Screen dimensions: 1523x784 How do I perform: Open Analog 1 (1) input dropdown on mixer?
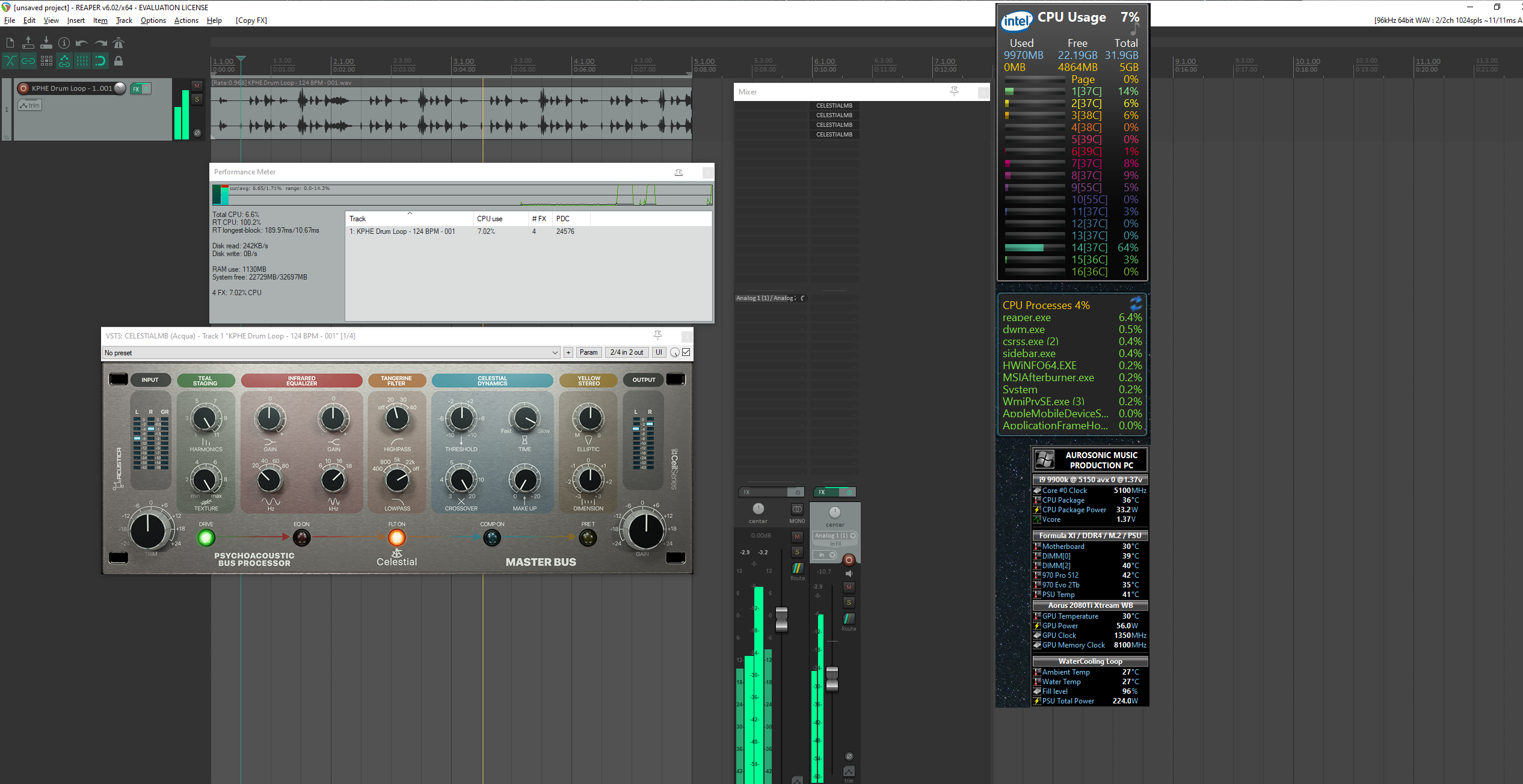tap(835, 536)
